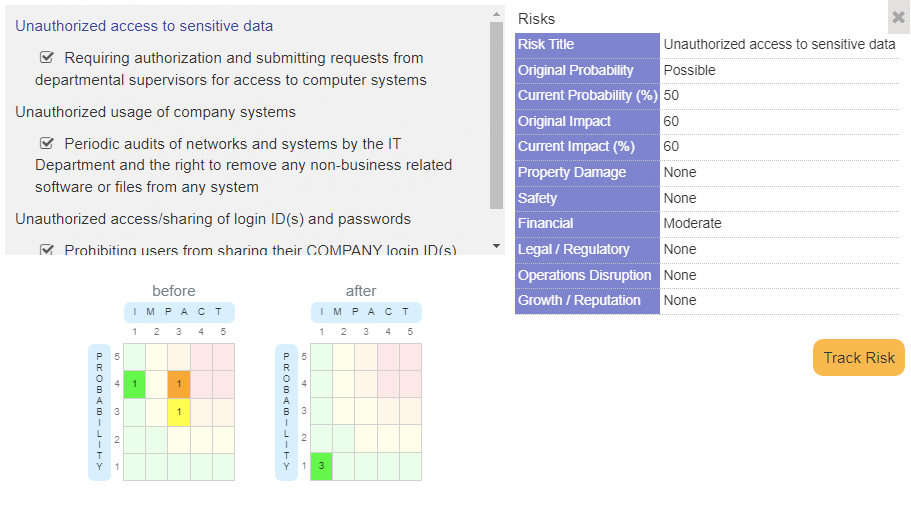911x513 pixels.
Task: Click the Risk Title row label
Action: click(546, 44)
